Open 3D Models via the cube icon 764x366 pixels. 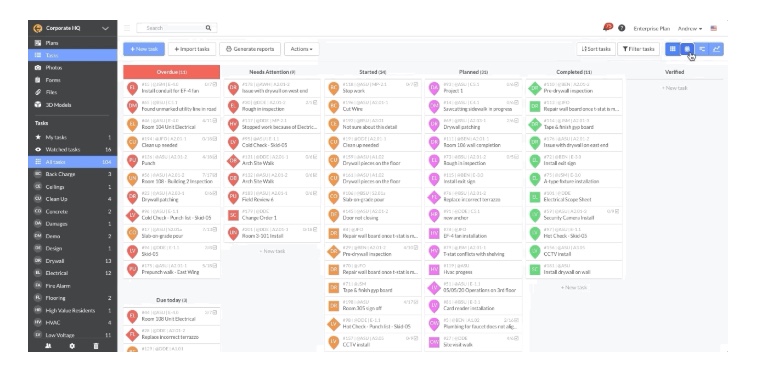click(x=38, y=105)
